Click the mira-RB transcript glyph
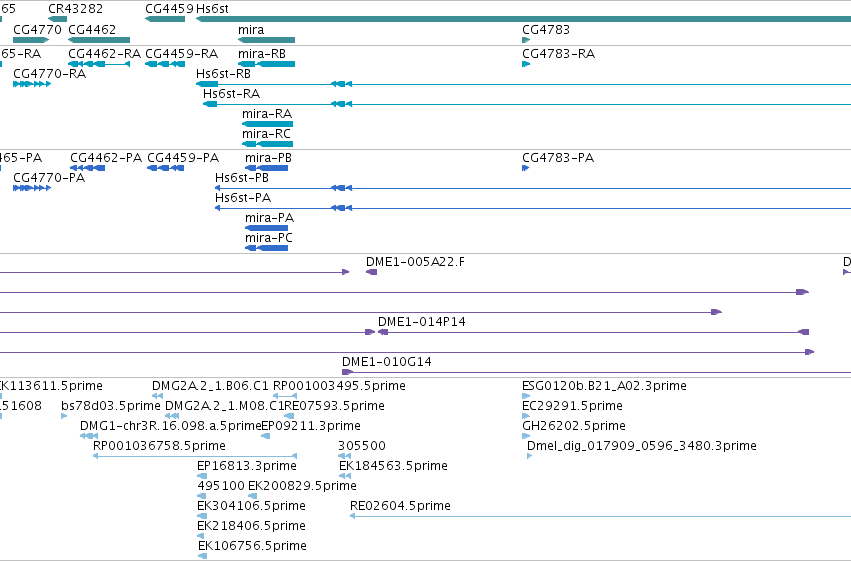The image size is (851, 561). point(266,64)
